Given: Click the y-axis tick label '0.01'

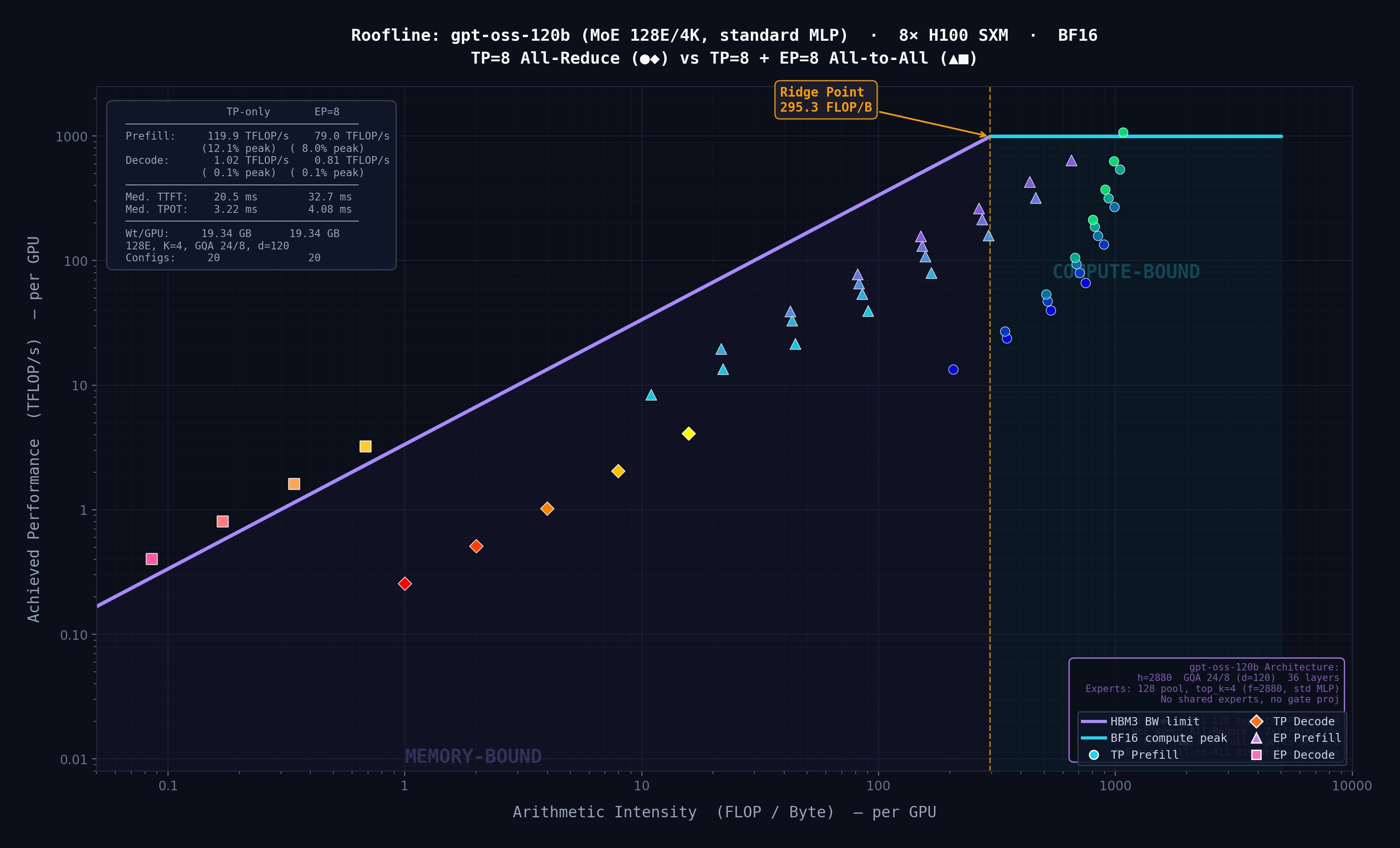Looking at the screenshot, I should [75, 759].
